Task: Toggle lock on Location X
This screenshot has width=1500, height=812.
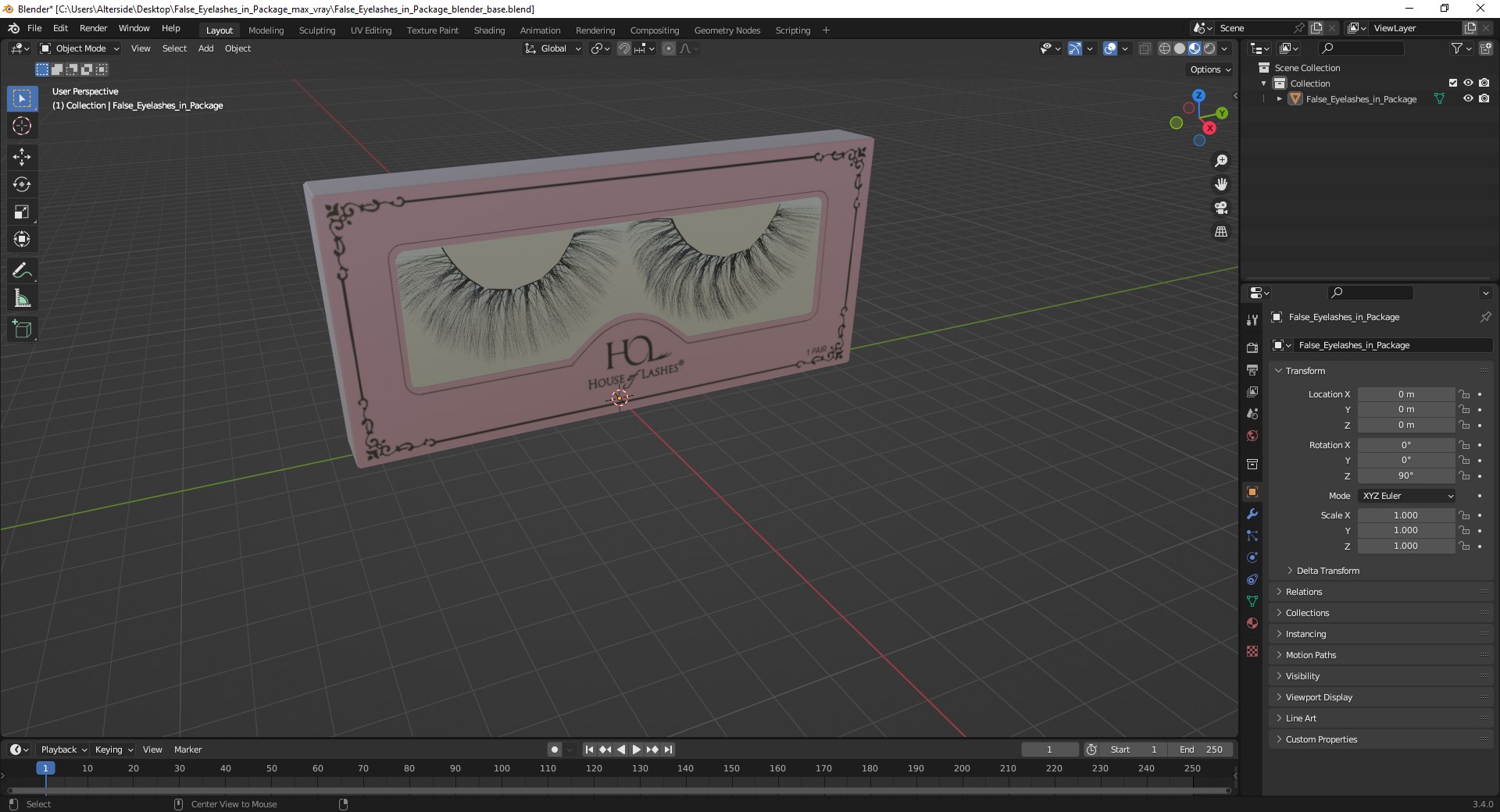Action: click(1465, 394)
